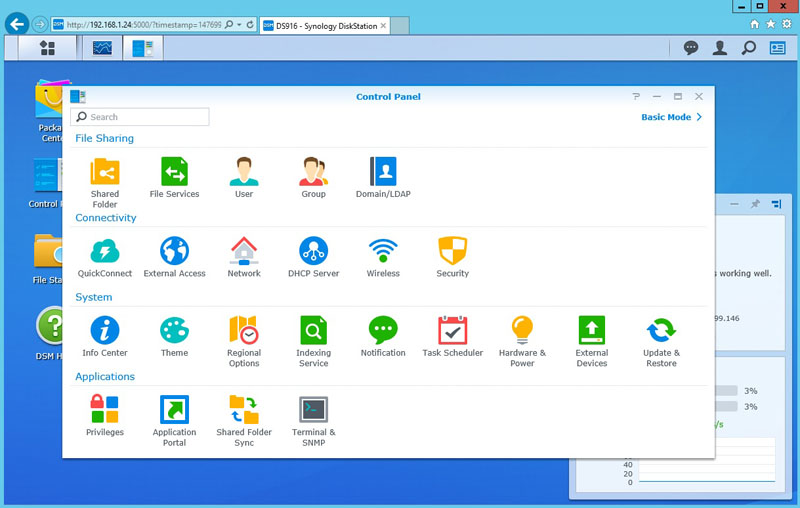Open Notification settings
Screen dimensions: 800x508
pos(383,337)
